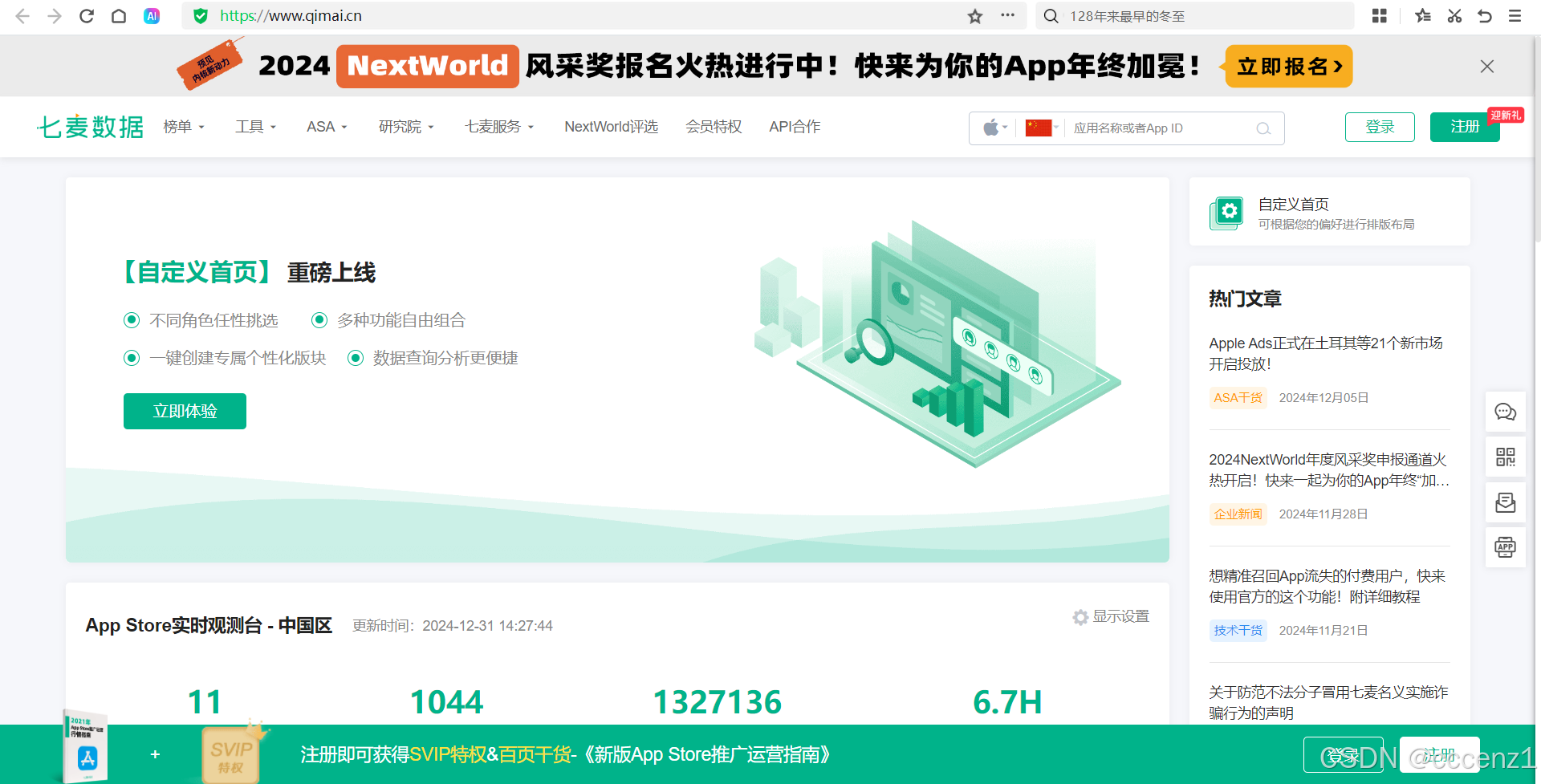
Task: Select the 多种功能自由组合 radio bullet
Action: (319, 320)
